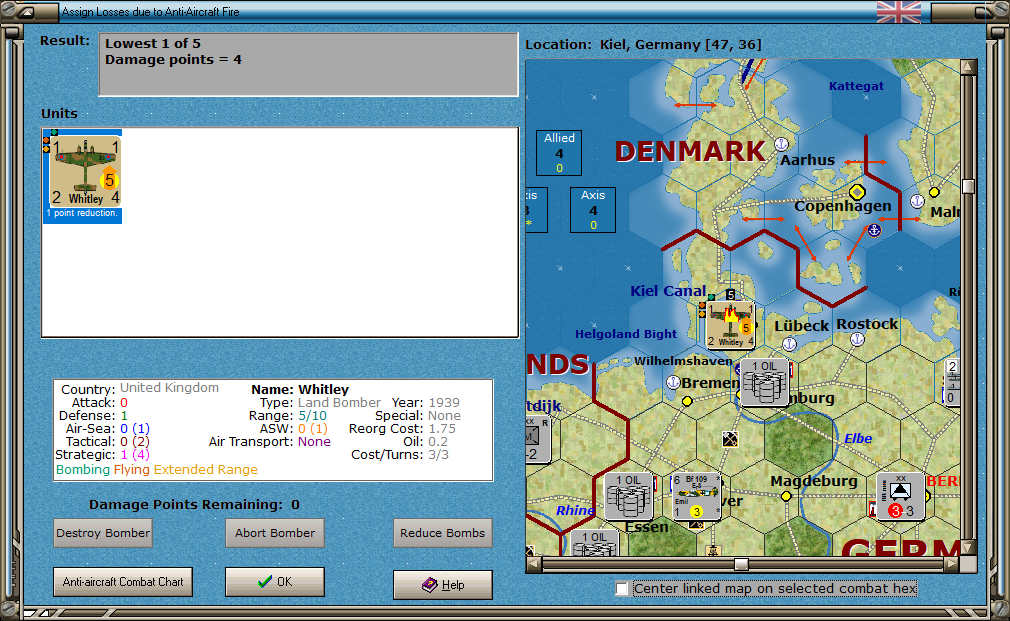Click the 'Extended Range' ability label
Viewport: 1010px width, 621px height.
205,470
